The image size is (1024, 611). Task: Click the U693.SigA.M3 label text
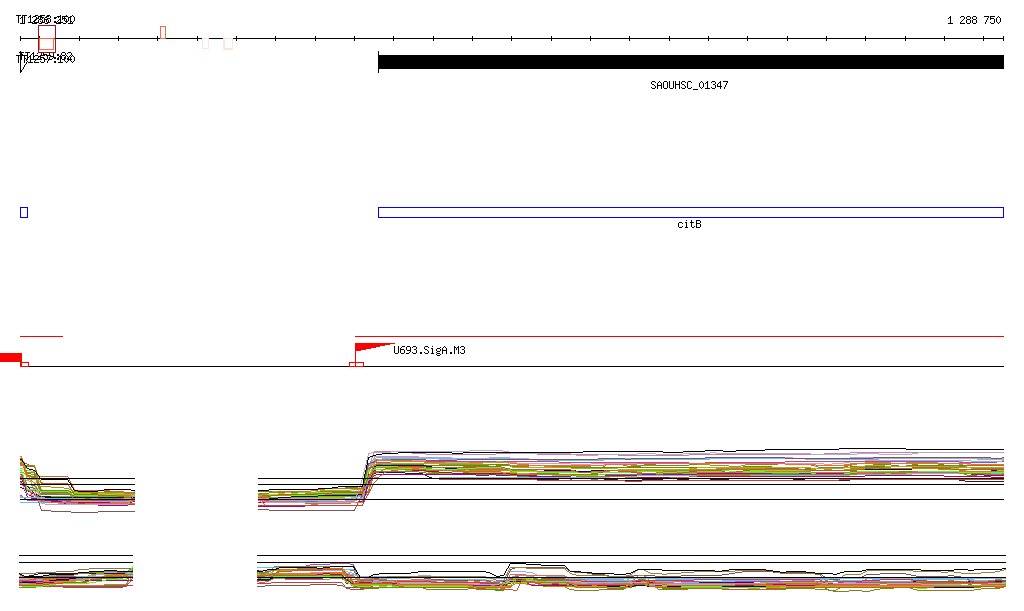429,351
